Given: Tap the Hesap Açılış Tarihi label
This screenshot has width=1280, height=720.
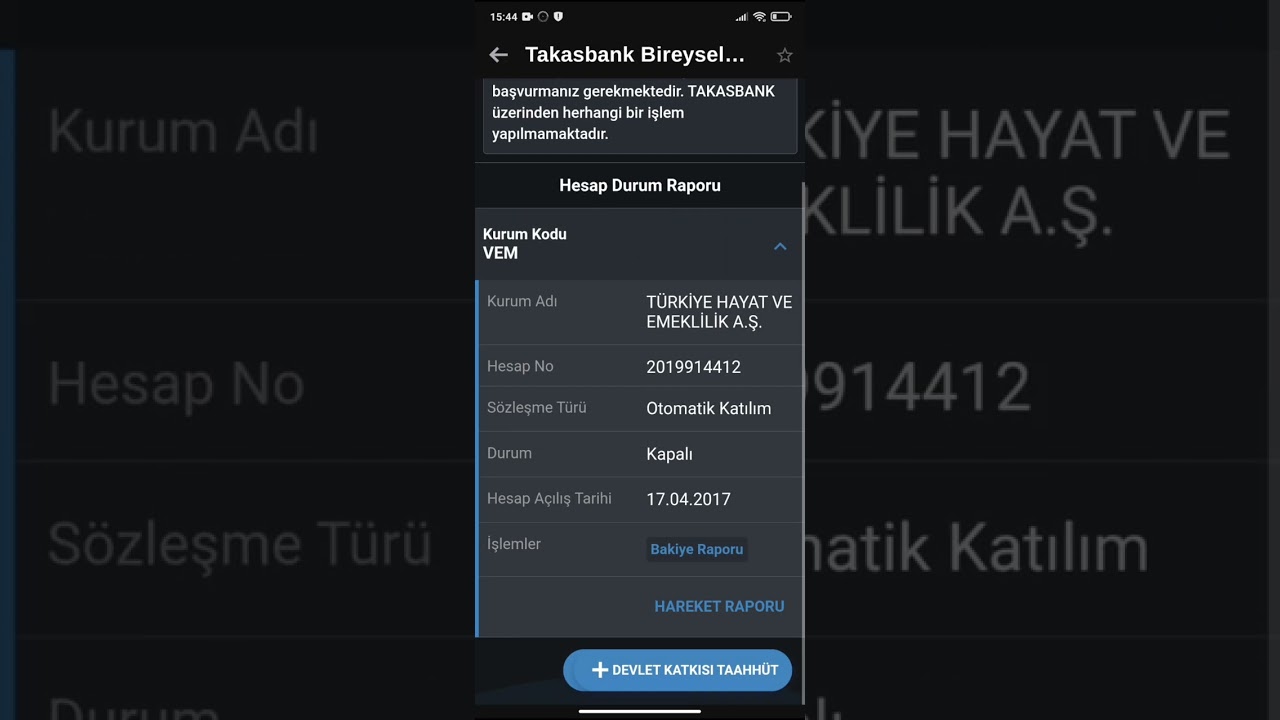Looking at the screenshot, I should (x=549, y=498).
